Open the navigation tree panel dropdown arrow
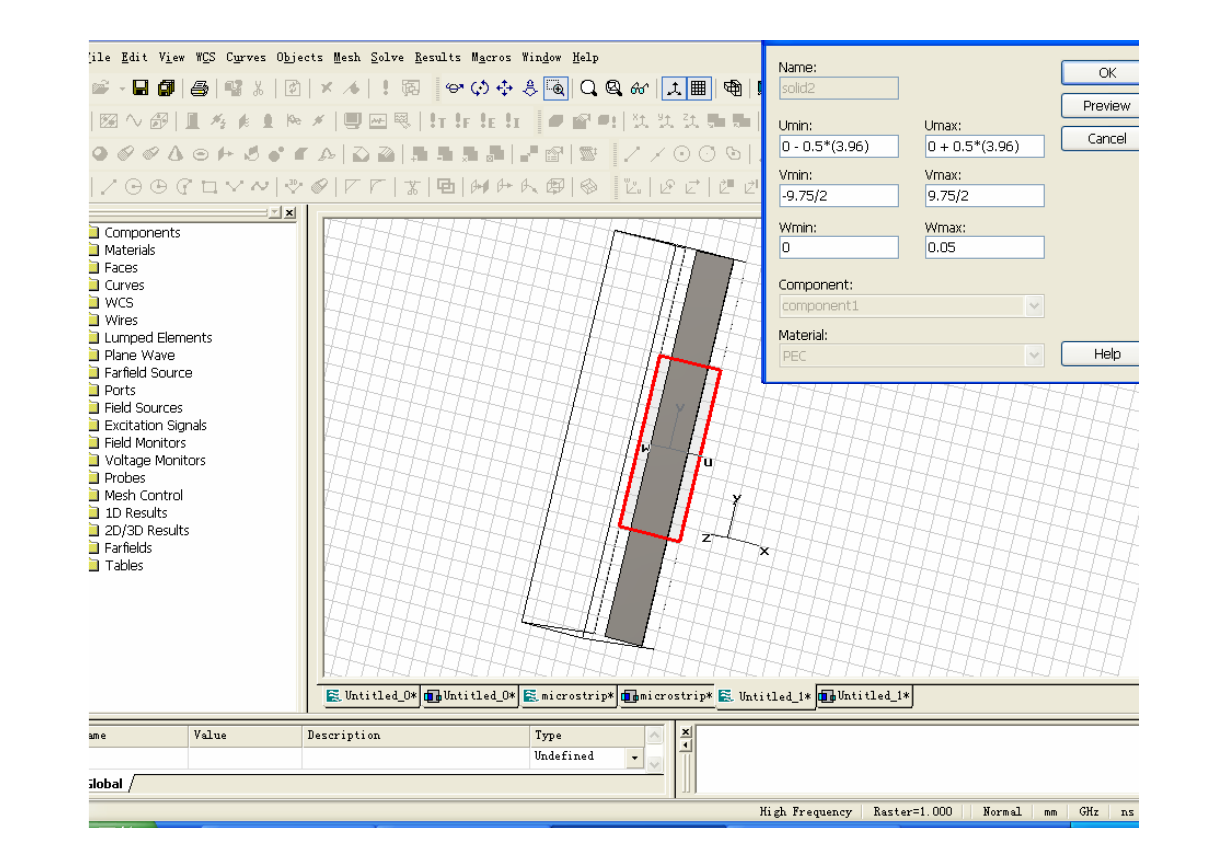 (x=274, y=213)
